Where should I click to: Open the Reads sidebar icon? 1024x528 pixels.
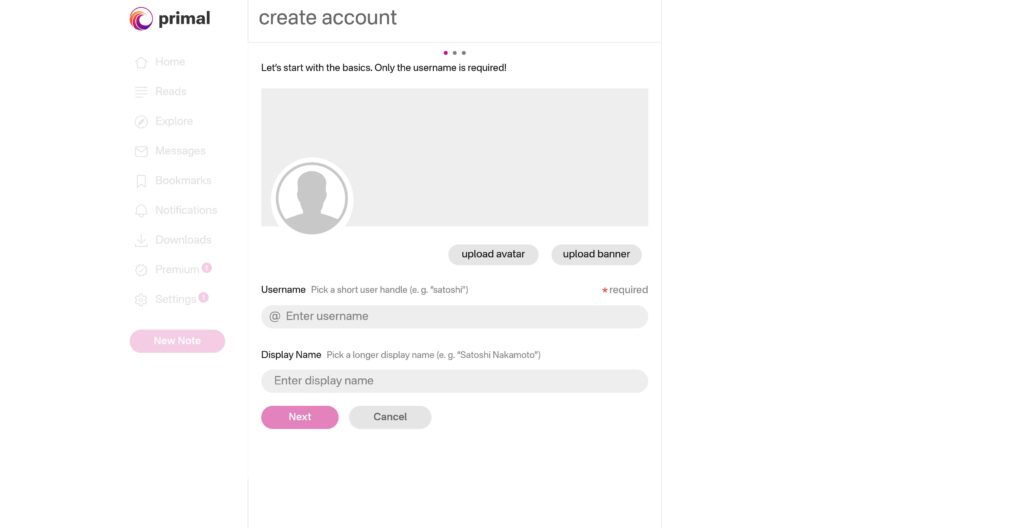pos(141,92)
